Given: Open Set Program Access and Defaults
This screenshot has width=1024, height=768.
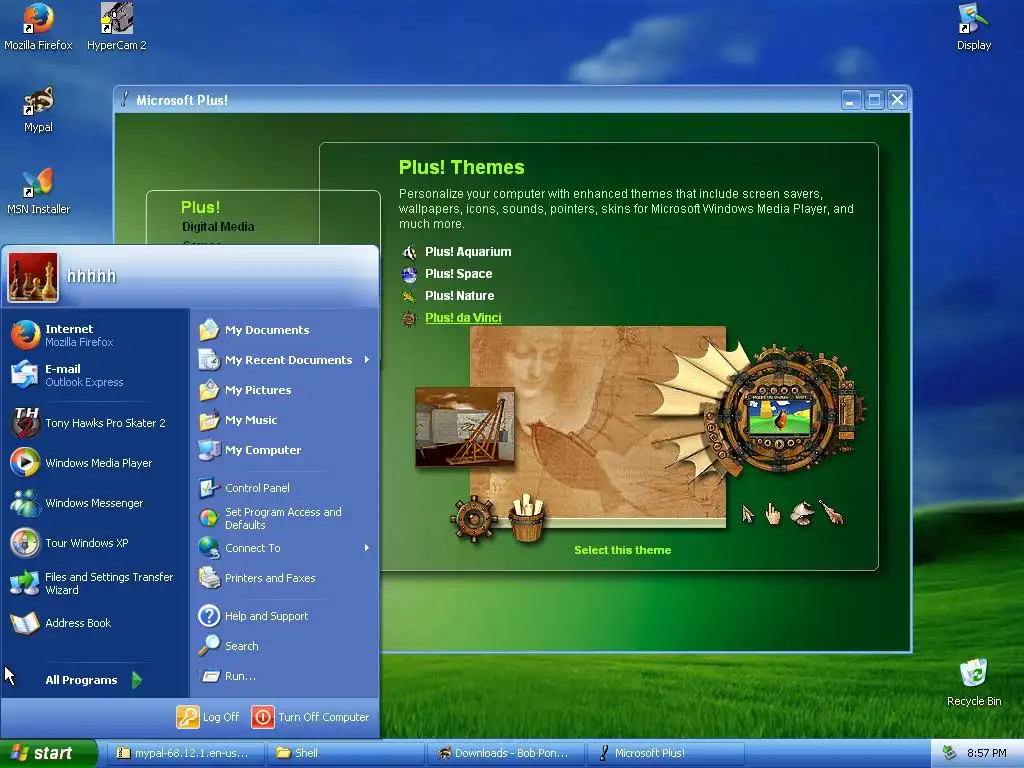Looking at the screenshot, I should (x=284, y=518).
